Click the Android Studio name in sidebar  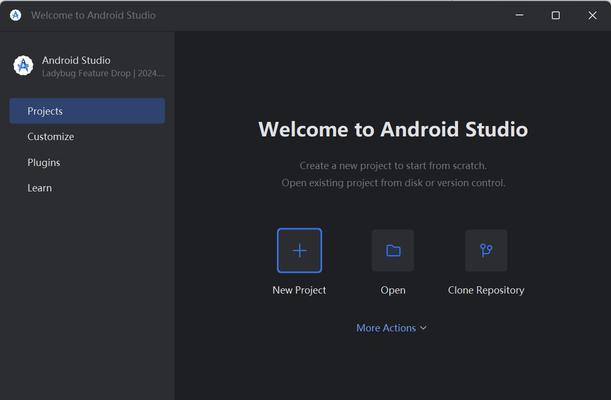click(x=76, y=60)
